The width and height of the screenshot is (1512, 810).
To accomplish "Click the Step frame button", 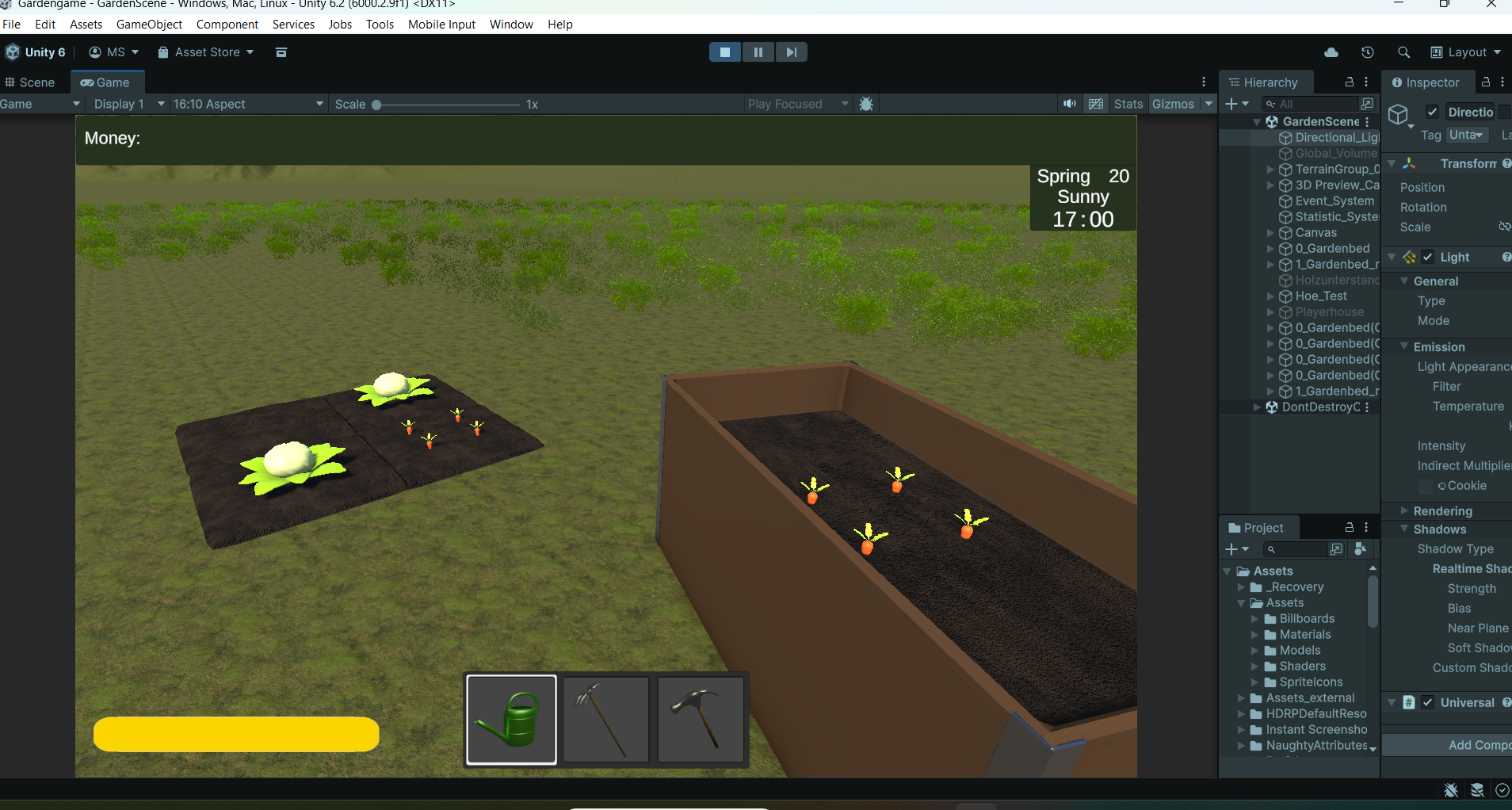I will click(792, 52).
